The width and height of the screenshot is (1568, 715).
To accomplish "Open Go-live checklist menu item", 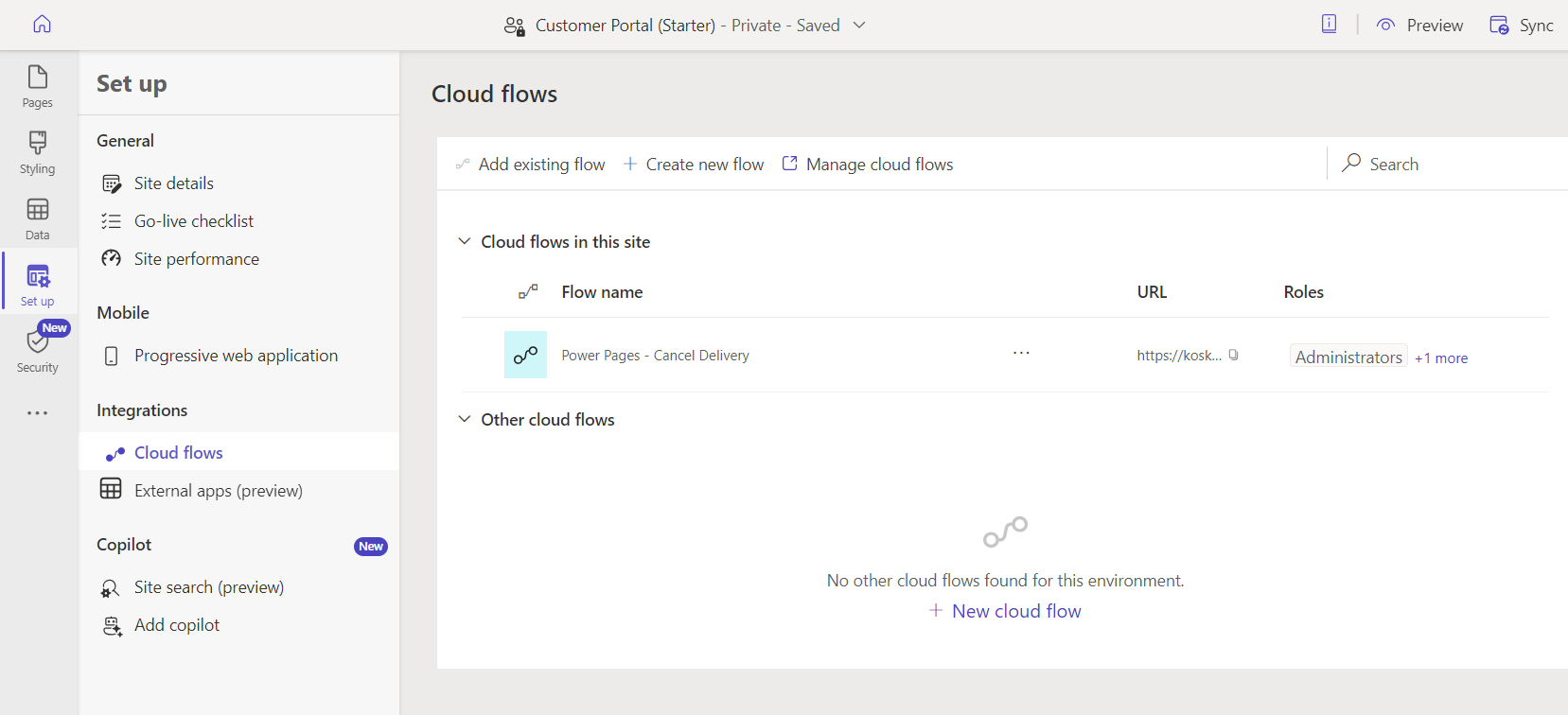I will coord(194,221).
